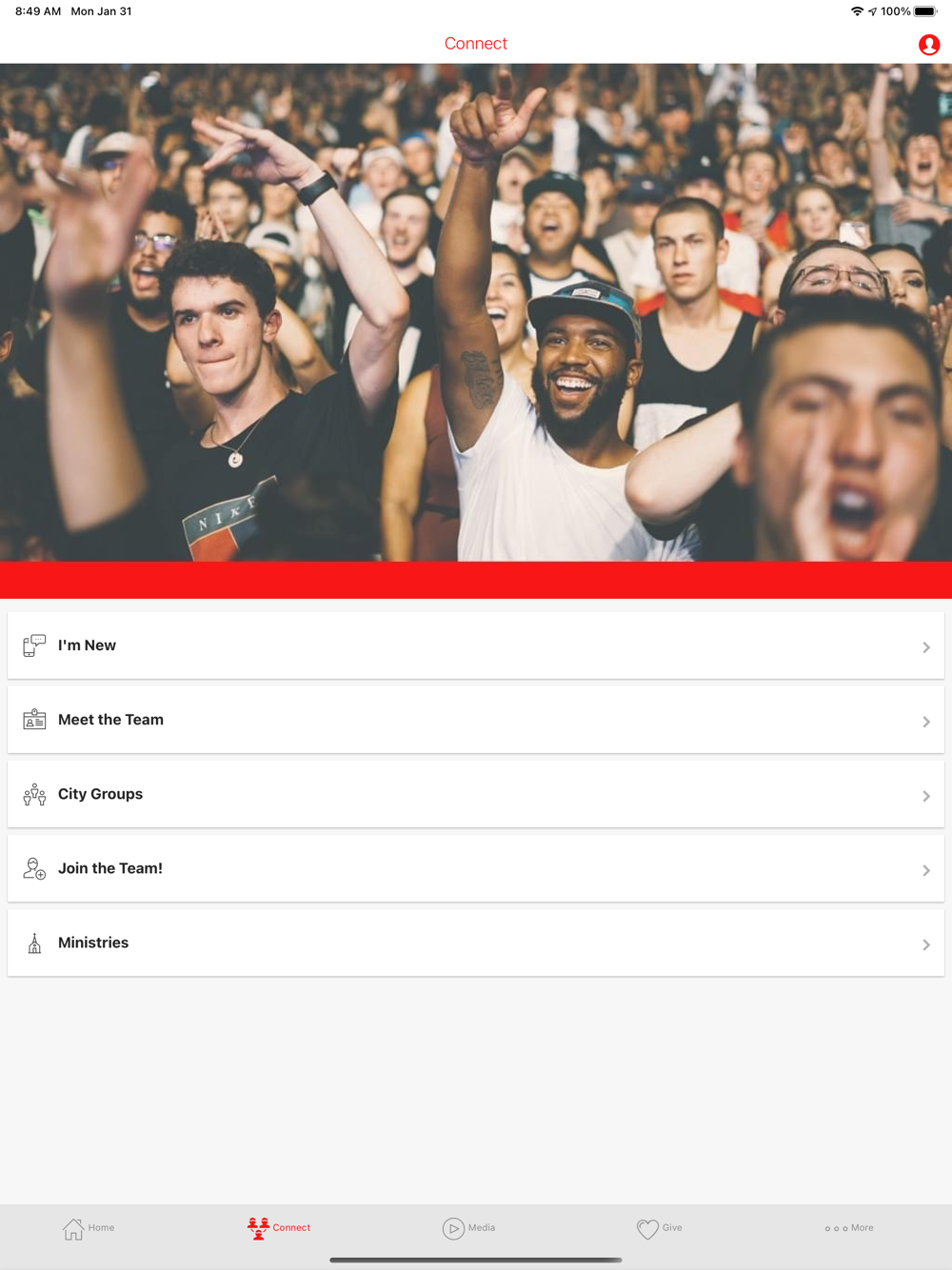
Task: Open the City Groups list item
Action: click(x=476, y=794)
